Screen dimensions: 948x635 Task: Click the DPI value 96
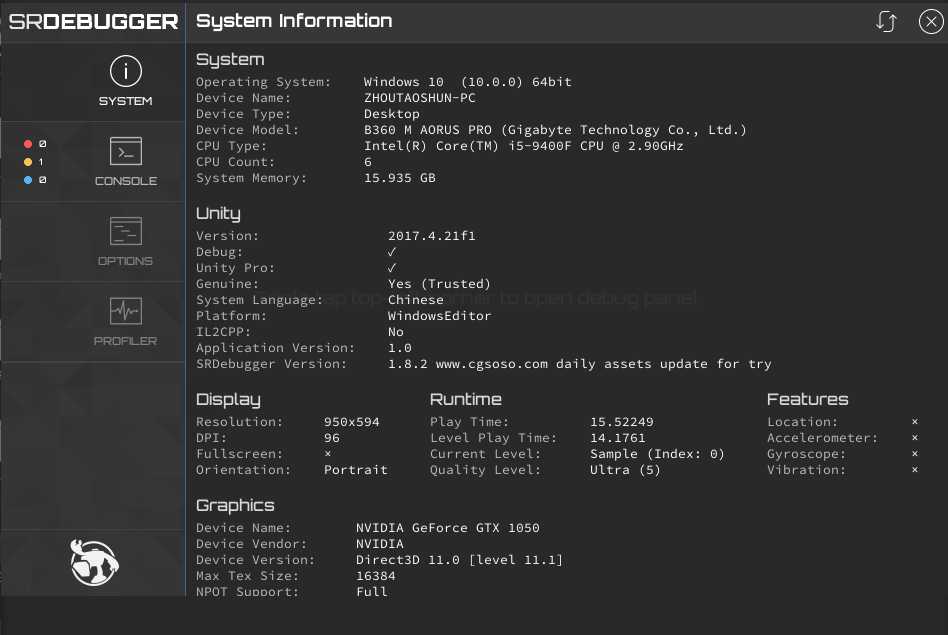click(x=331, y=438)
